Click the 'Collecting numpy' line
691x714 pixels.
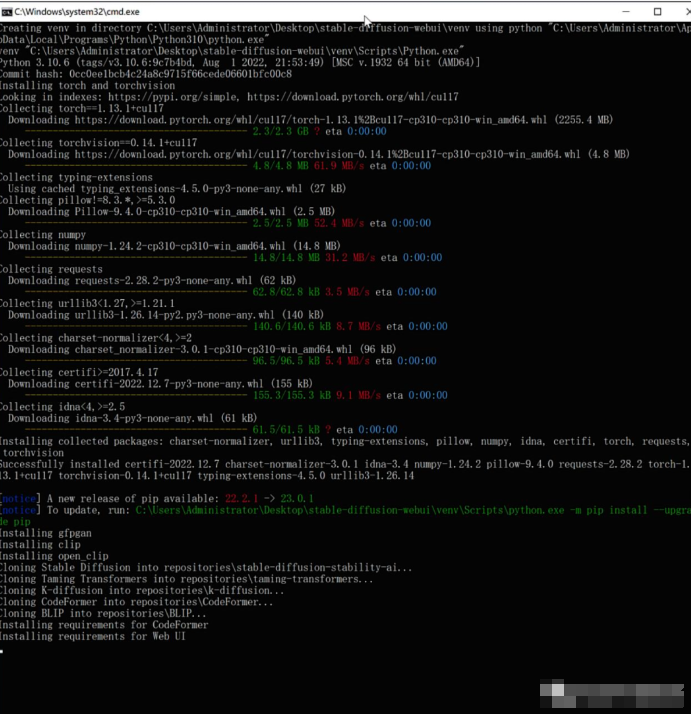[43, 235]
